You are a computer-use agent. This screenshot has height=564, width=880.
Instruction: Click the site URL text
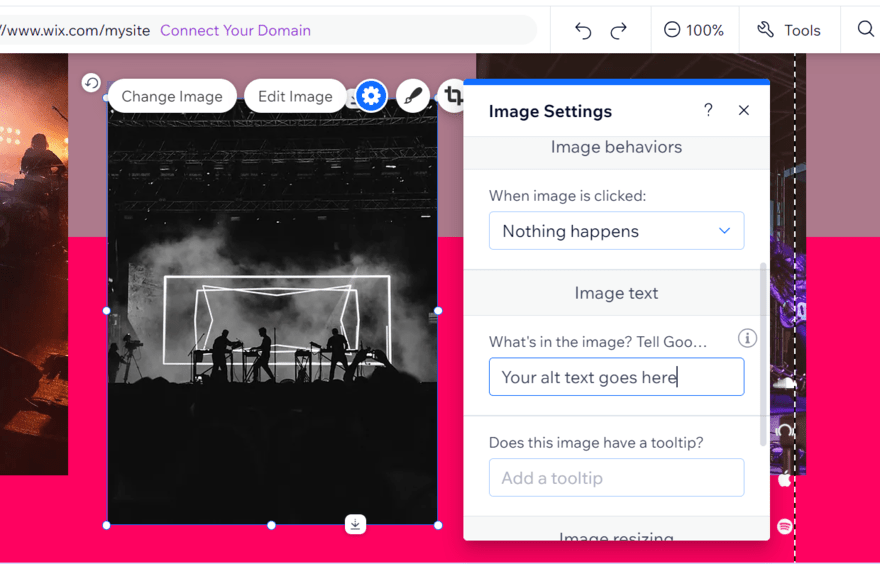pos(75,30)
